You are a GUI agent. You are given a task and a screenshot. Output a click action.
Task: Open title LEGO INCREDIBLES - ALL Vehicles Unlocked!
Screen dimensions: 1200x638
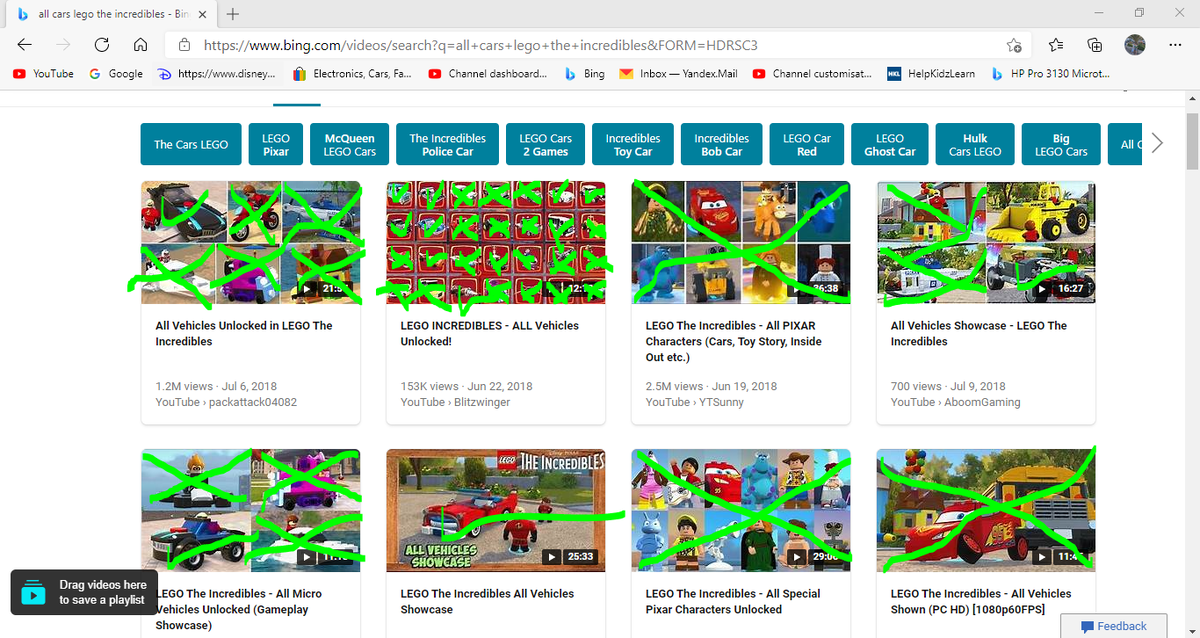[490, 333]
